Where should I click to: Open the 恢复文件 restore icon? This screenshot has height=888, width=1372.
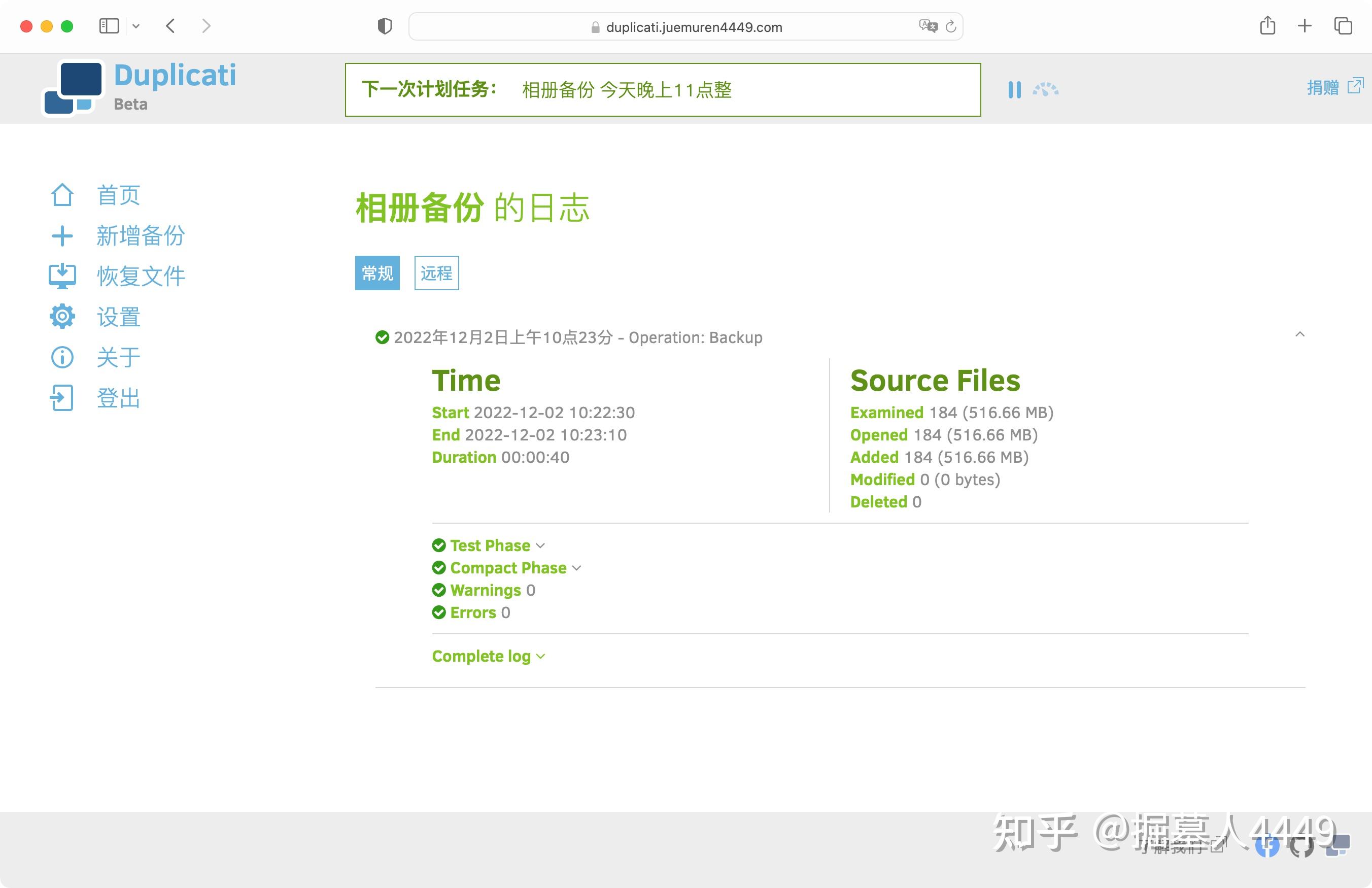(62, 276)
